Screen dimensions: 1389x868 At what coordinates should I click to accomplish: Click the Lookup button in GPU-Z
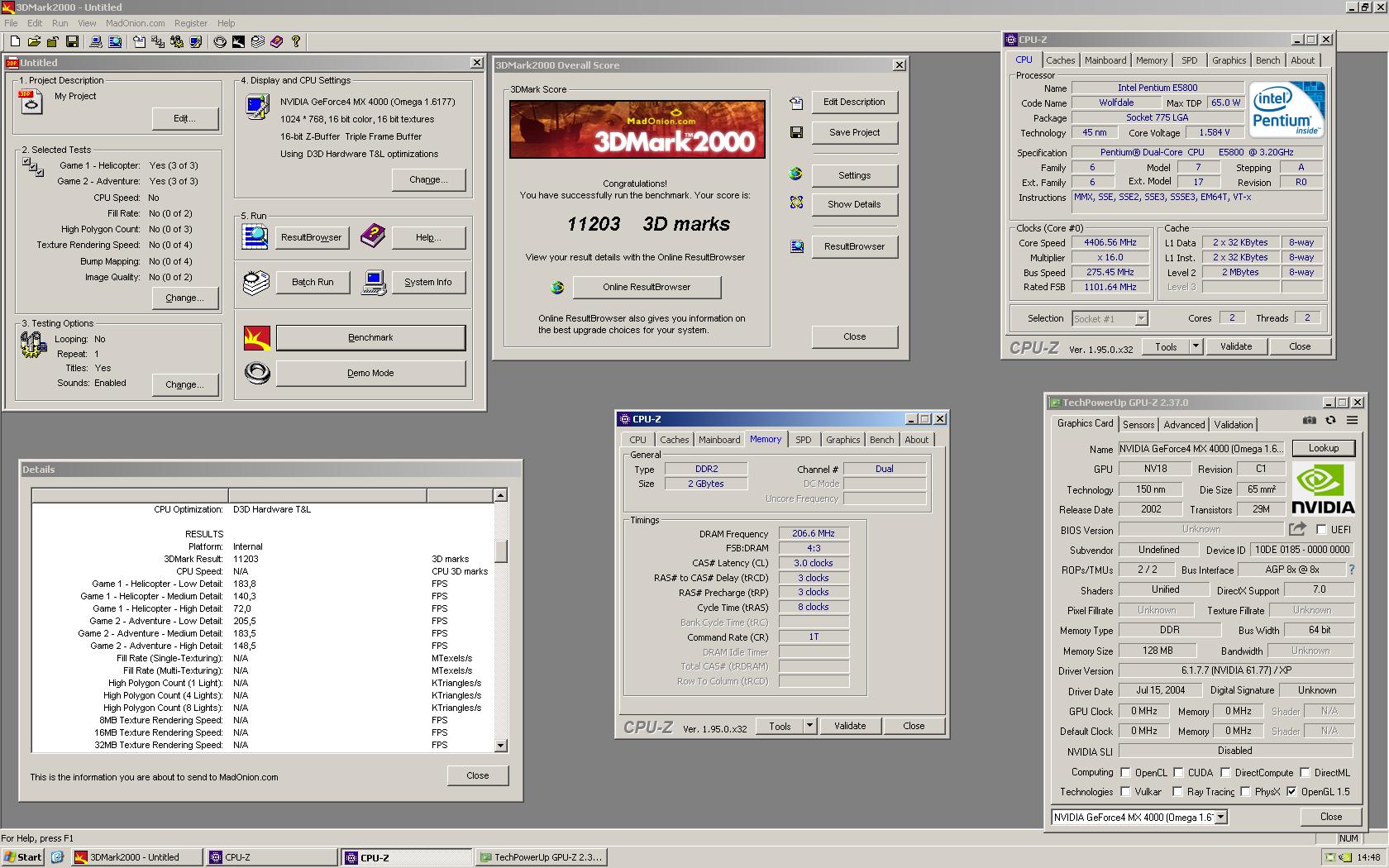tap(1323, 448)
